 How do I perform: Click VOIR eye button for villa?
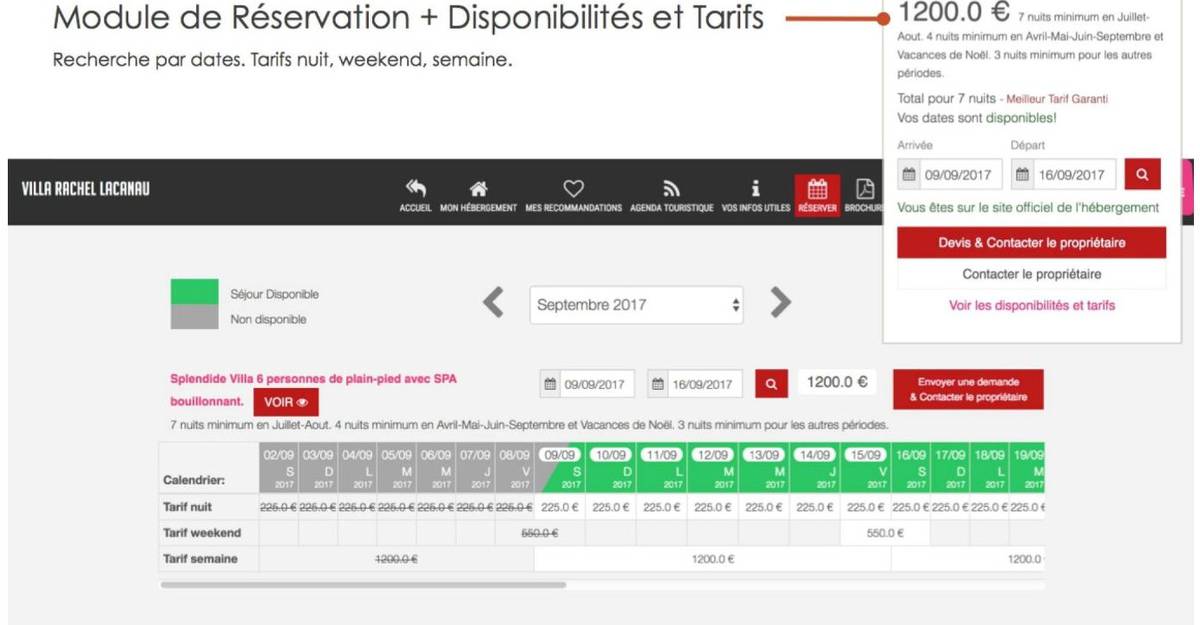coord(285,402)
